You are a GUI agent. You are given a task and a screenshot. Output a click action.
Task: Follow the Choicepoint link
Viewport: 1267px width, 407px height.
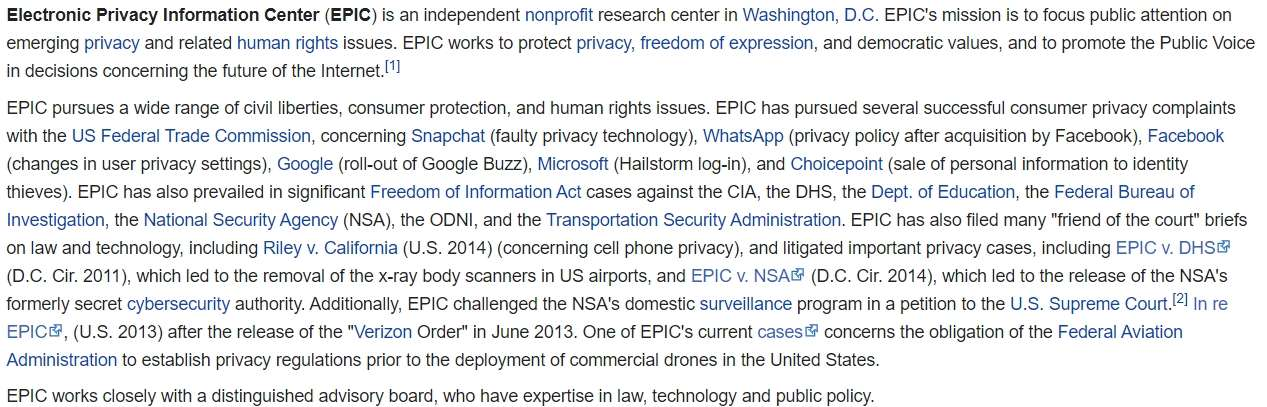(x=837, y=164)
